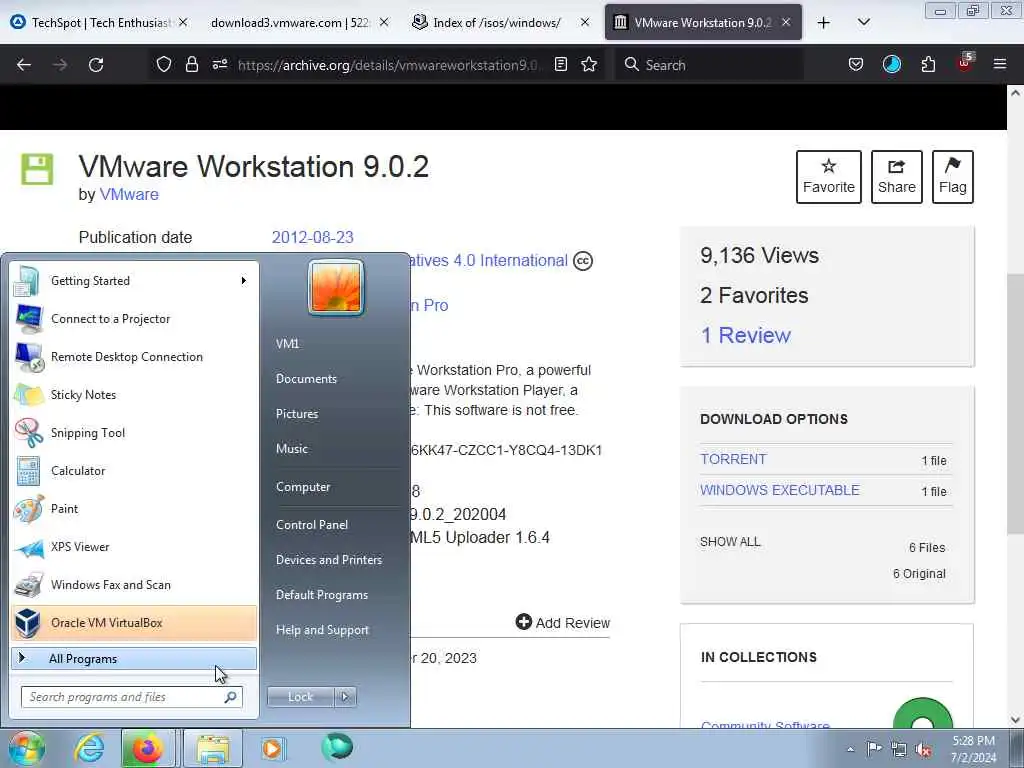This screenshot has height=768, width=1024.
Task: Open Internet Explorer from the taskbar
Action: tap(89, 748)
